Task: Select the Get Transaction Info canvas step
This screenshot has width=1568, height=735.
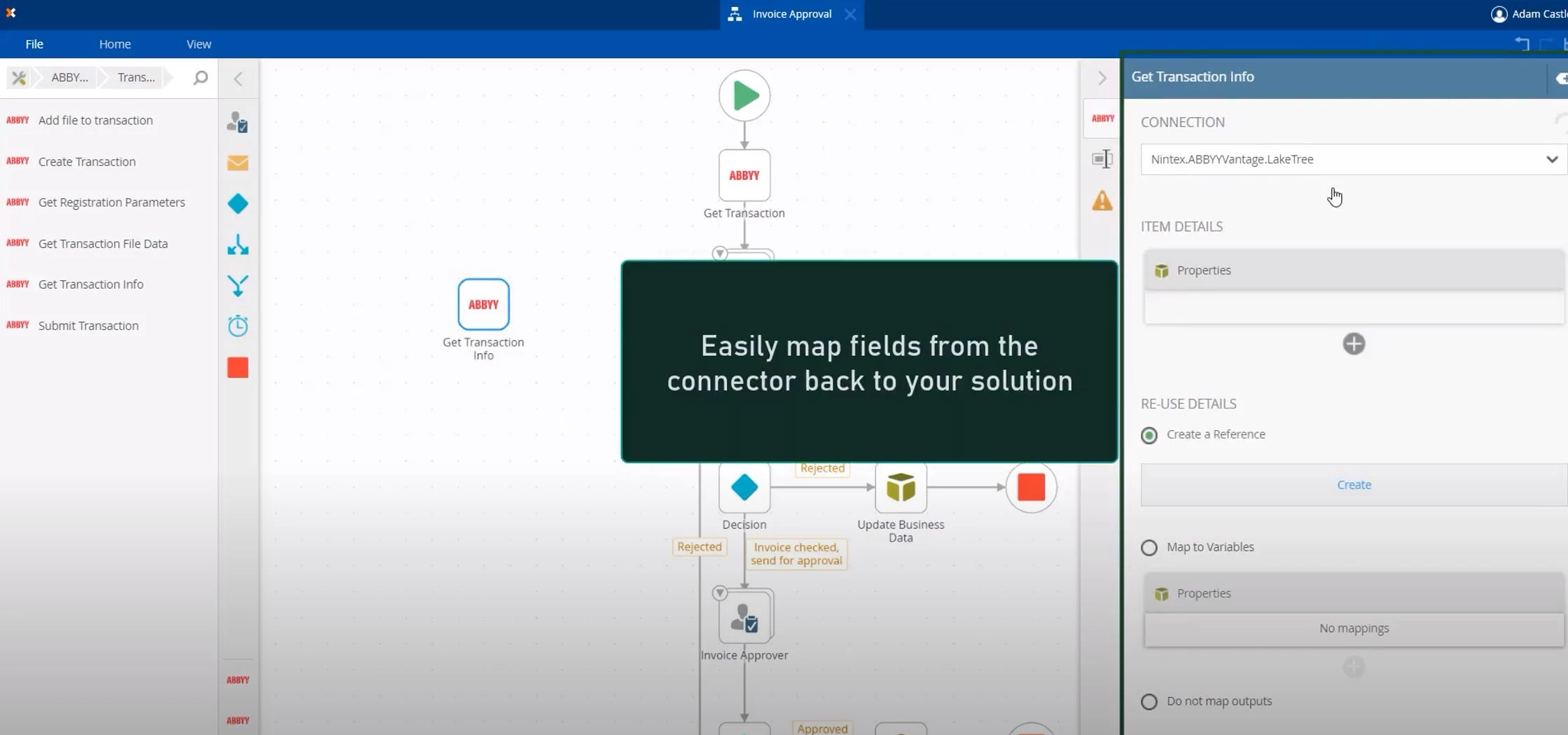Action: click(483, 304)
